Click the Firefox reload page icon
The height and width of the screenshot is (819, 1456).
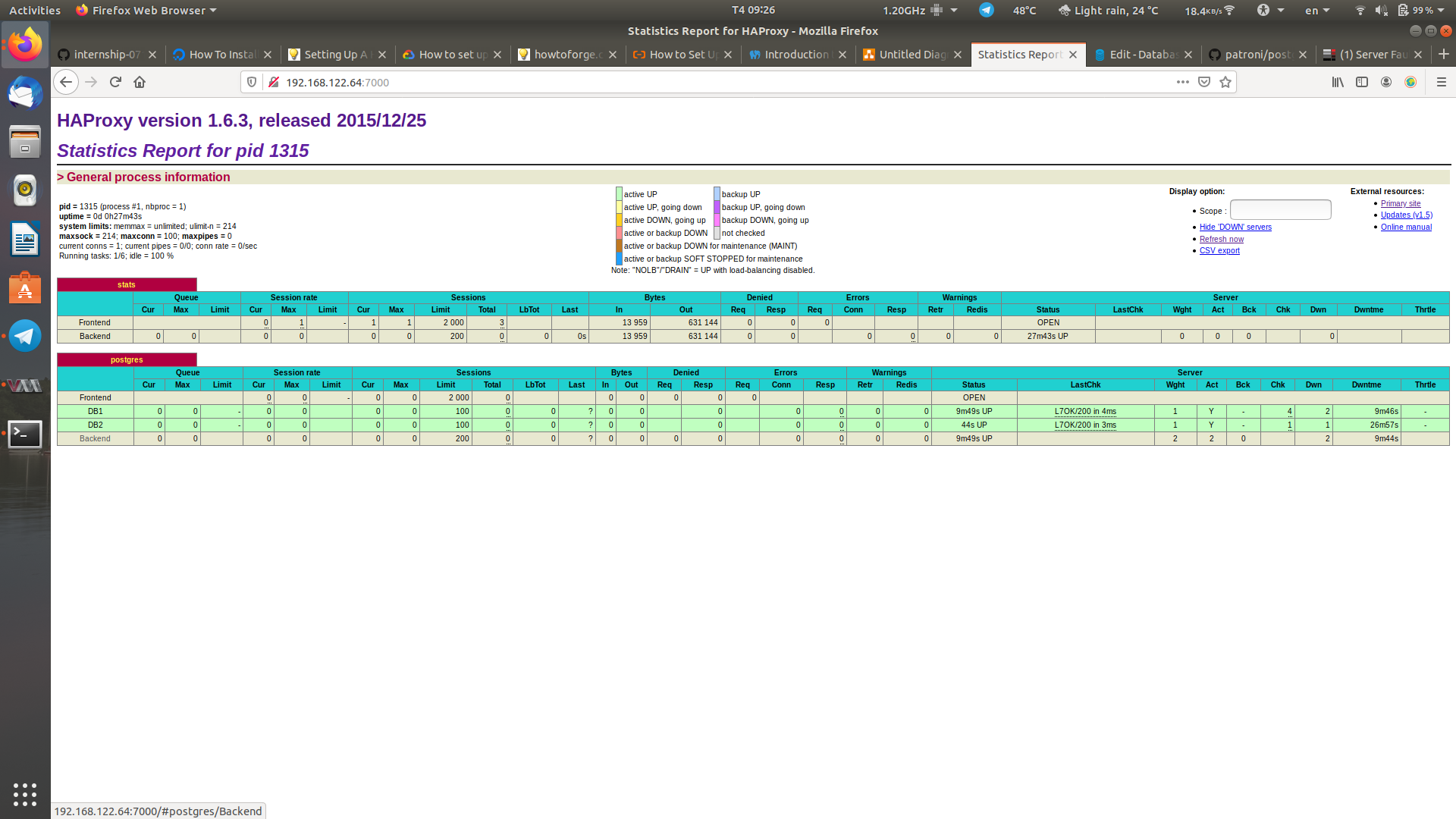tap(115, 82)
